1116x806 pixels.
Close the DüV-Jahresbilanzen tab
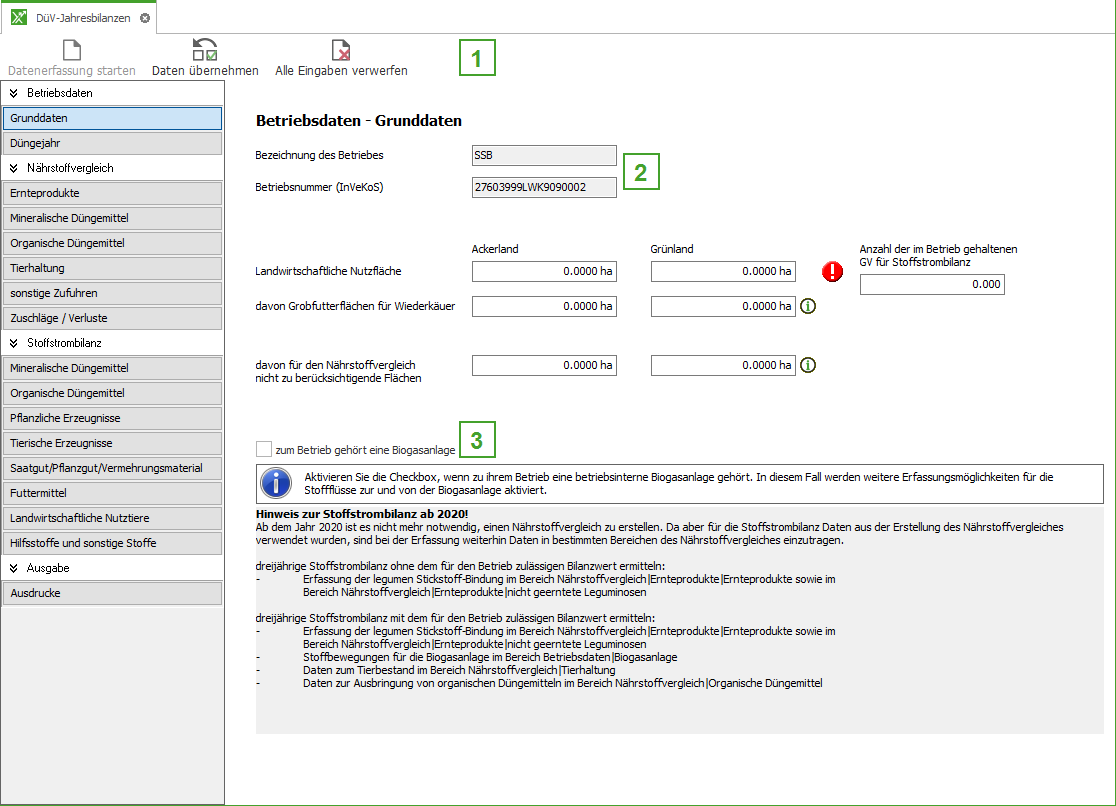tap(145, 18)
